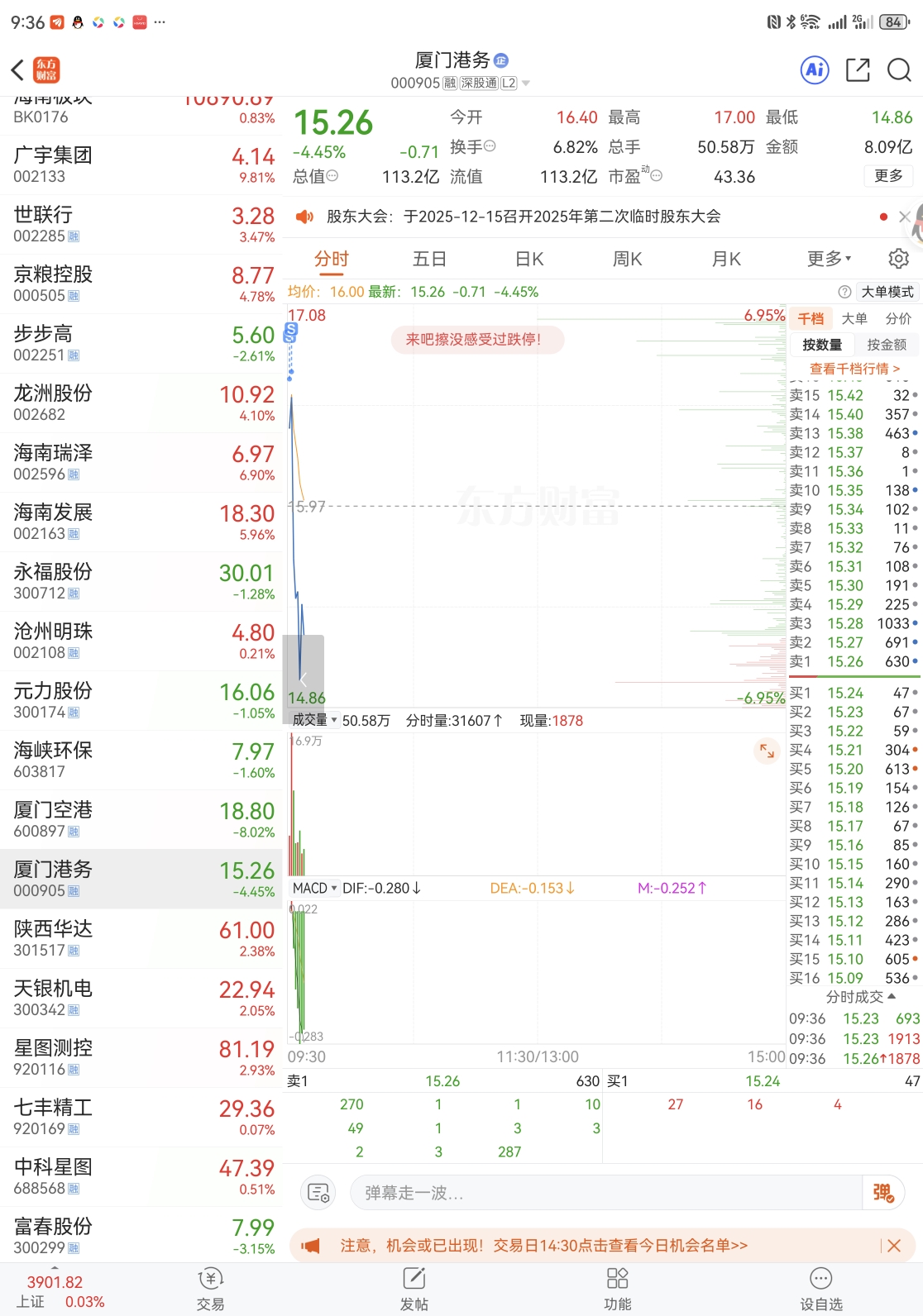Viewport: 923px width, 1316px height.
Task: Tap the share icon in header
Action: click(858, 70)
